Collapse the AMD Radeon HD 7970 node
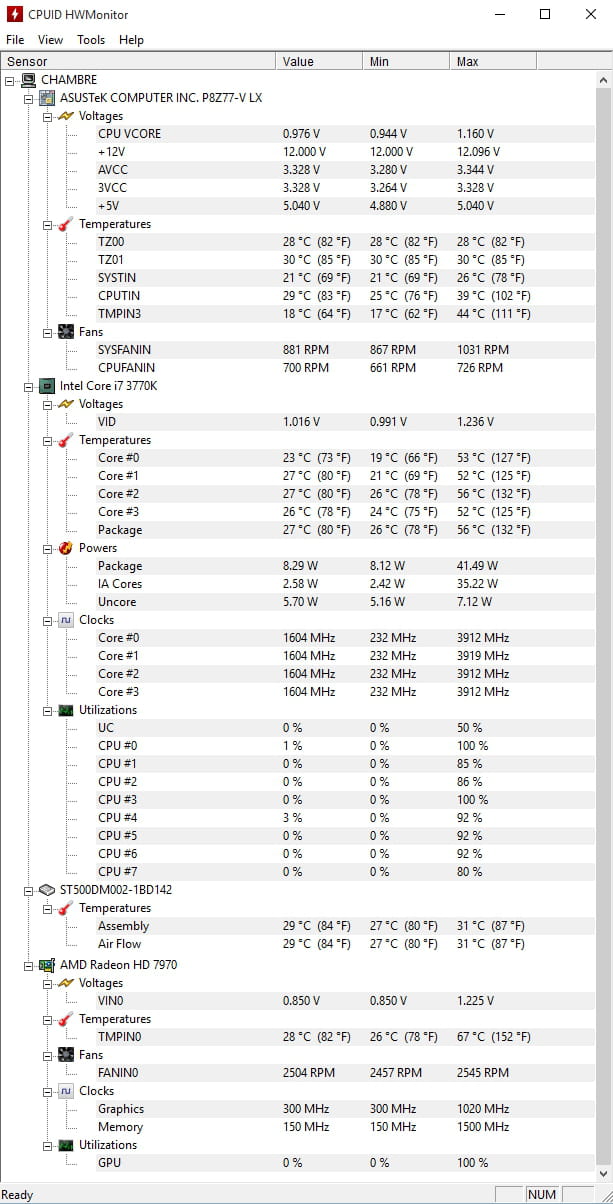 [29, 966]
